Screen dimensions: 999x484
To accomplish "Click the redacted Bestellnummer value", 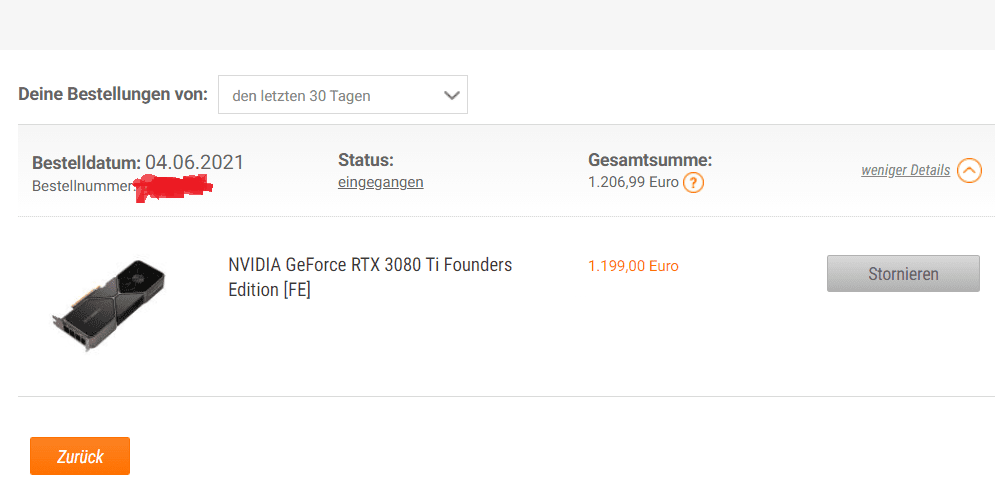I will pyautogui.click(x=174, y=186).
